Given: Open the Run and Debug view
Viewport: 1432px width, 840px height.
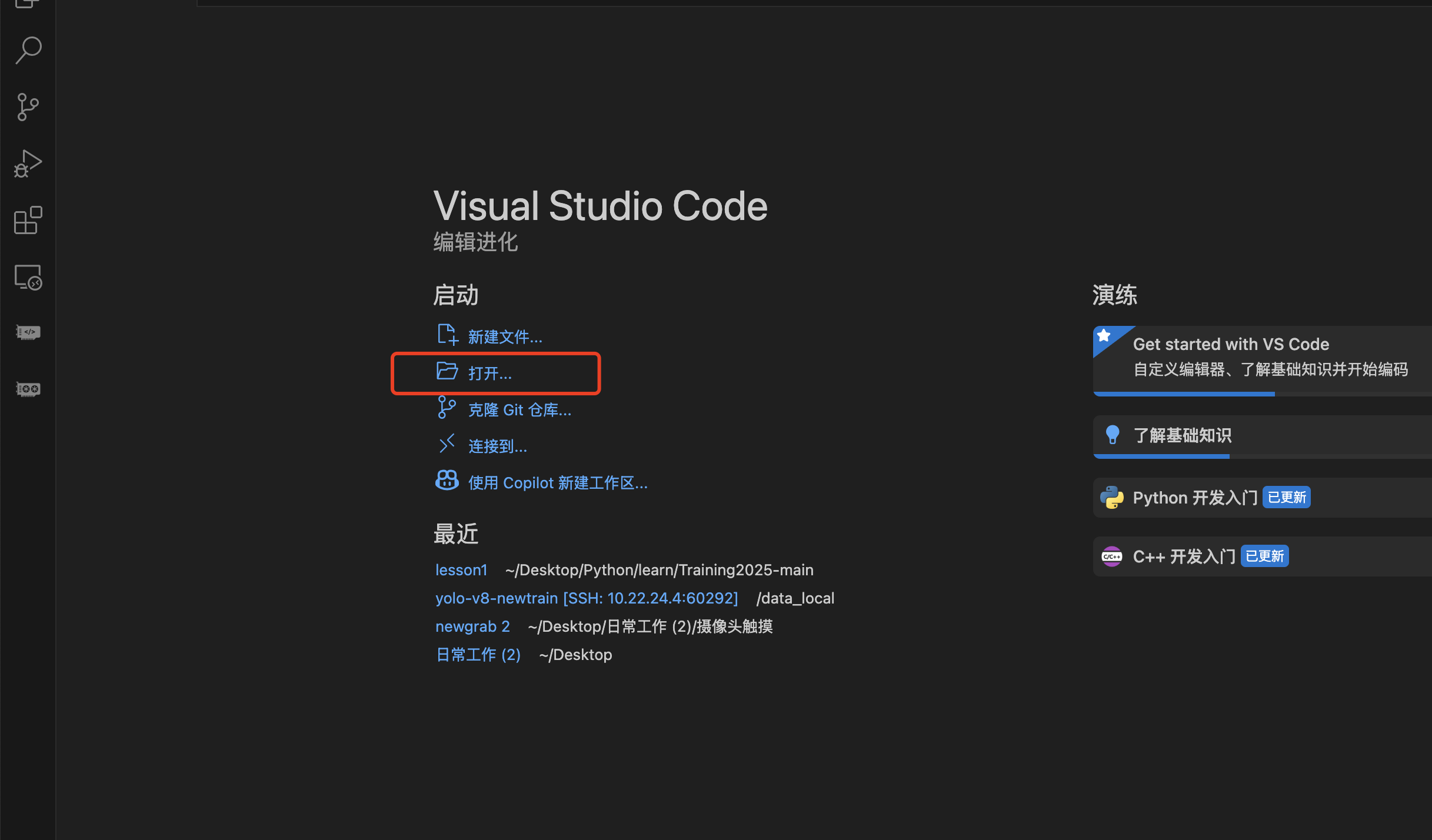Looking at the screenshot, I should pos(28,164).
